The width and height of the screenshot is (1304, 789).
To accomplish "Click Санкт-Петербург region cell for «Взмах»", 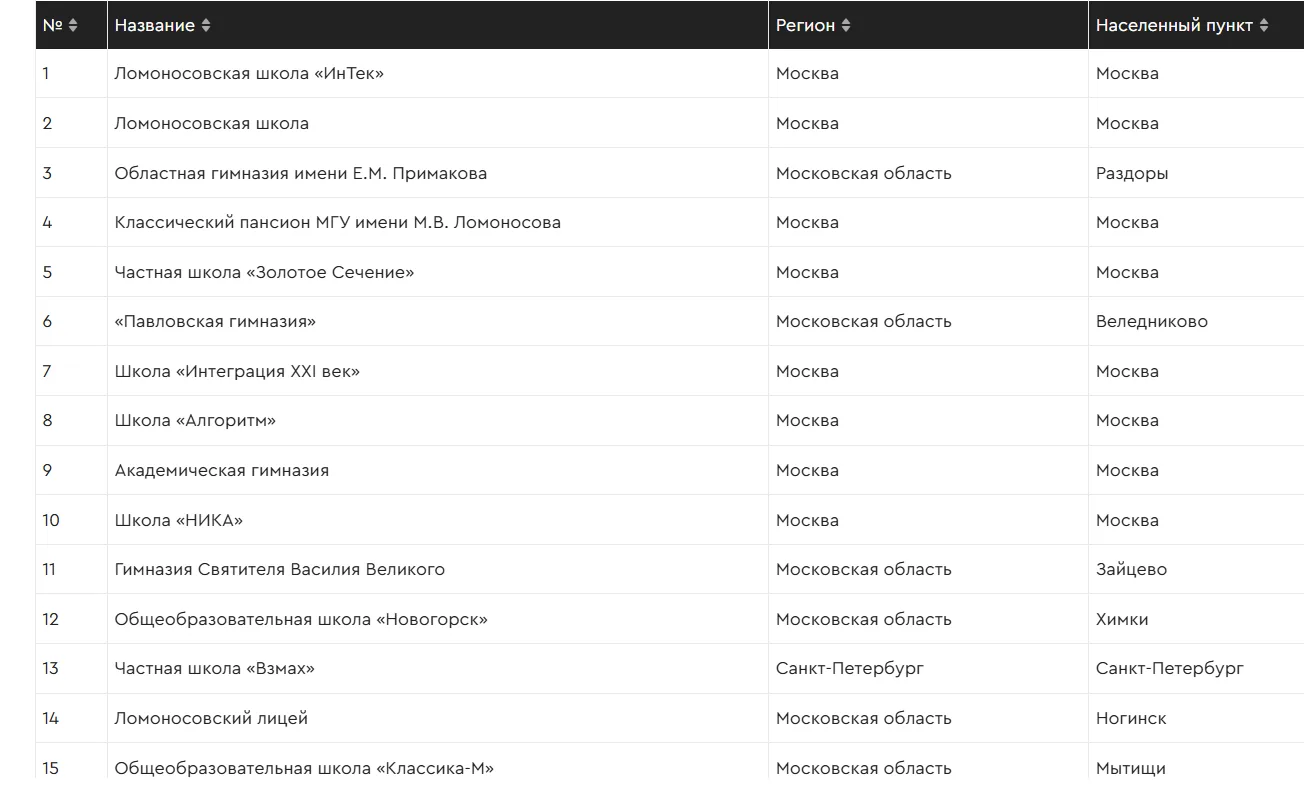I will click(x=928, y=669).
